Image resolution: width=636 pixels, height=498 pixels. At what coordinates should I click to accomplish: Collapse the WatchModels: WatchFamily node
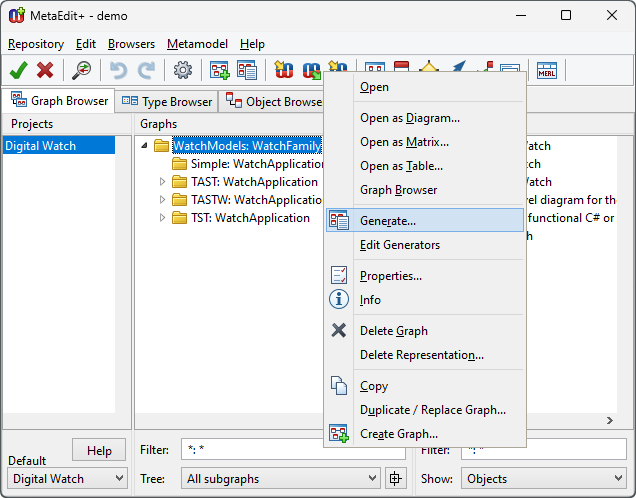144,146
